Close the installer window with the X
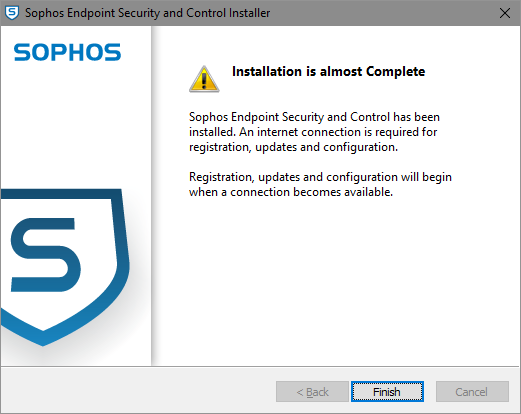521x414 pixels. pos(505,13)
